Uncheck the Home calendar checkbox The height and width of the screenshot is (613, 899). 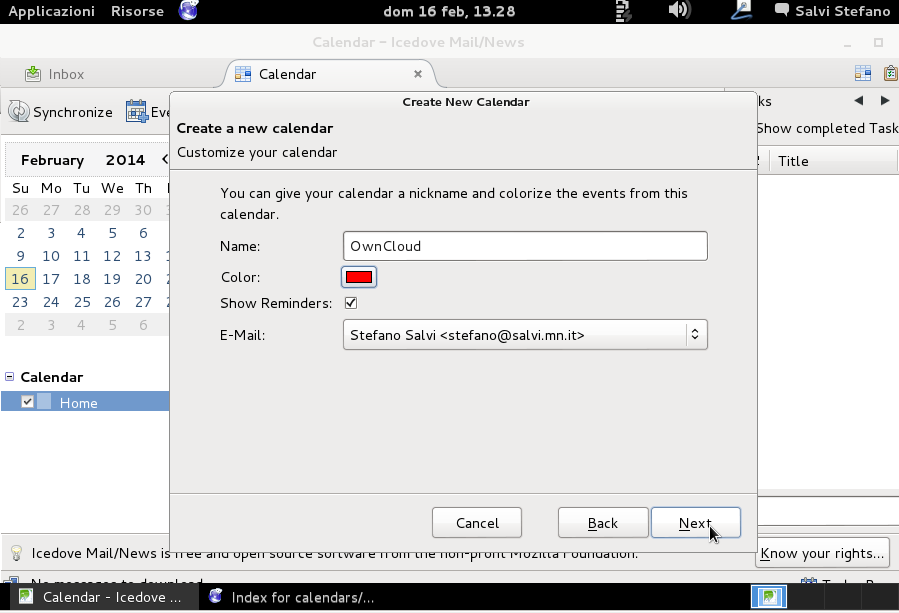click(x=28, y=402)
